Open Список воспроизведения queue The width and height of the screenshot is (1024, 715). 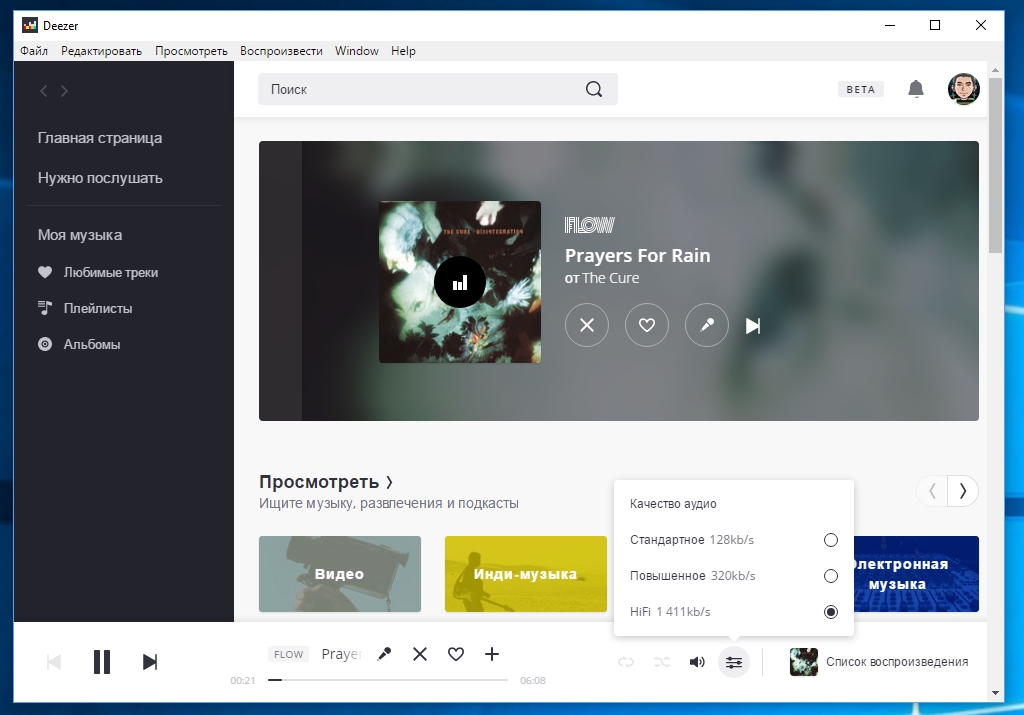coord(897,661)
